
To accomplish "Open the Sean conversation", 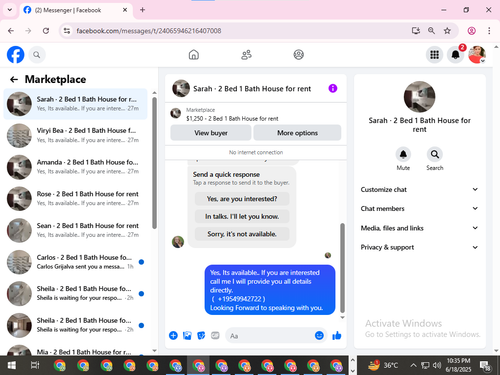I will (75, 230).
